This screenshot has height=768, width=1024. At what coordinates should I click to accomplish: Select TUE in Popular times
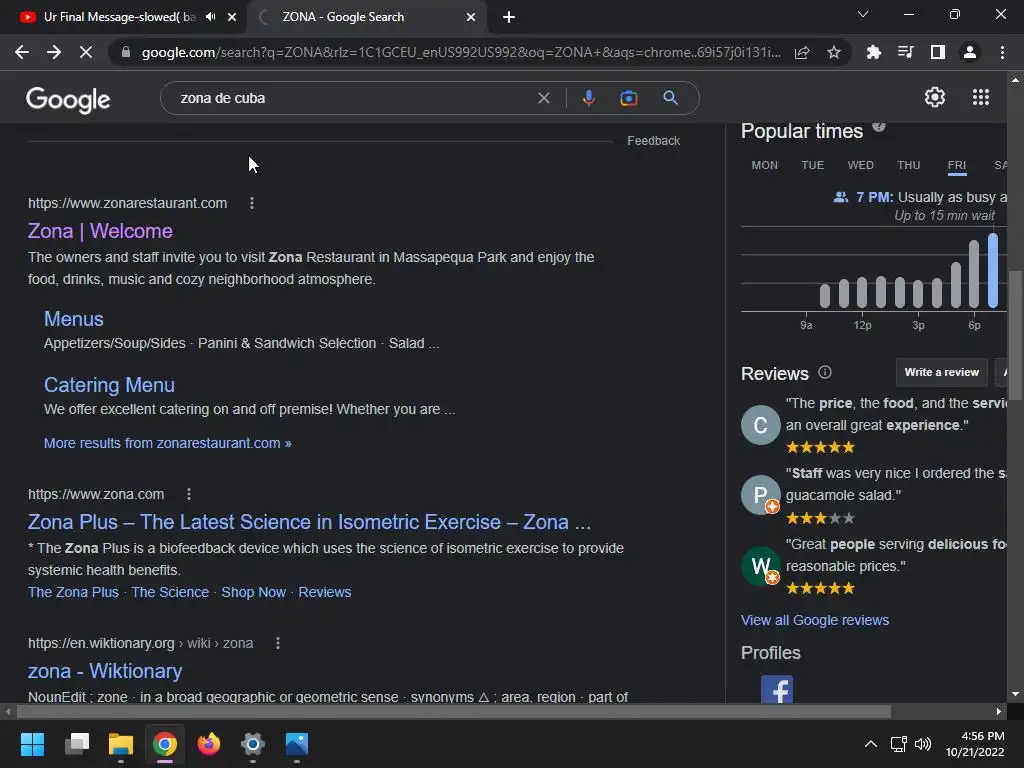812,165
